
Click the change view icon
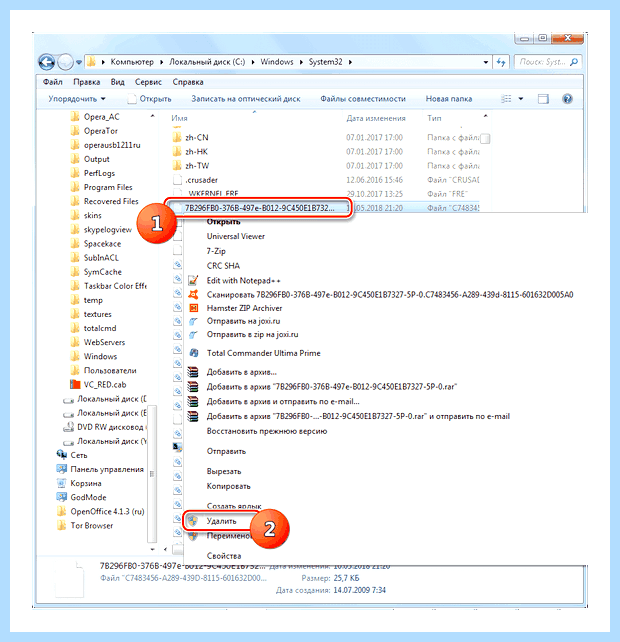[507, 99]
